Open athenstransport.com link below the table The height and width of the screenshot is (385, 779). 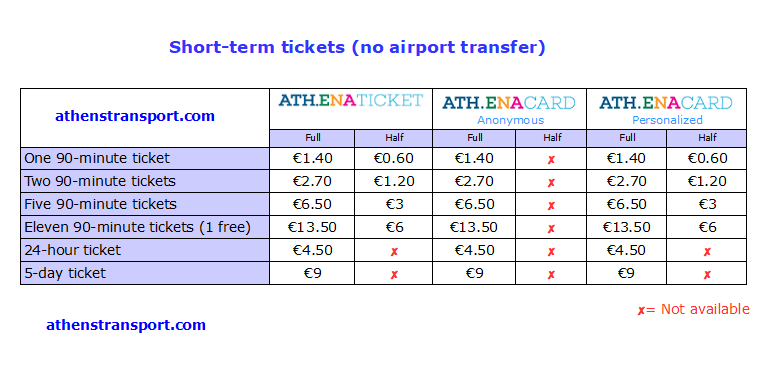click(x=126, y=325)
